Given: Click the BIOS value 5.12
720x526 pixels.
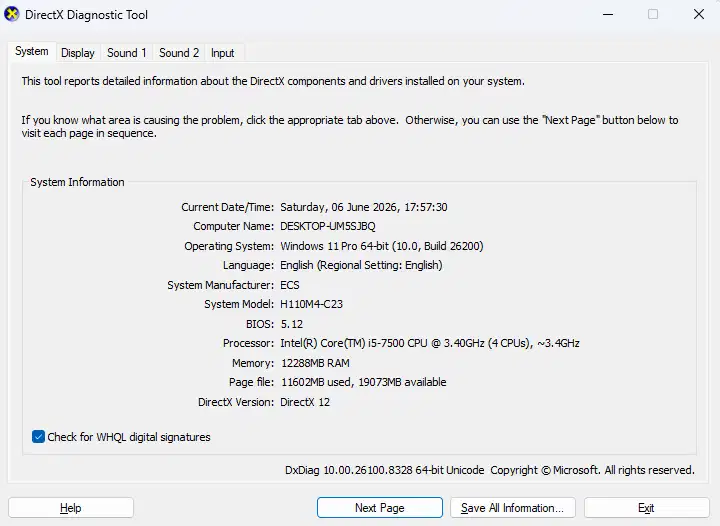Looking at the screenshot, I should point(292,324).
